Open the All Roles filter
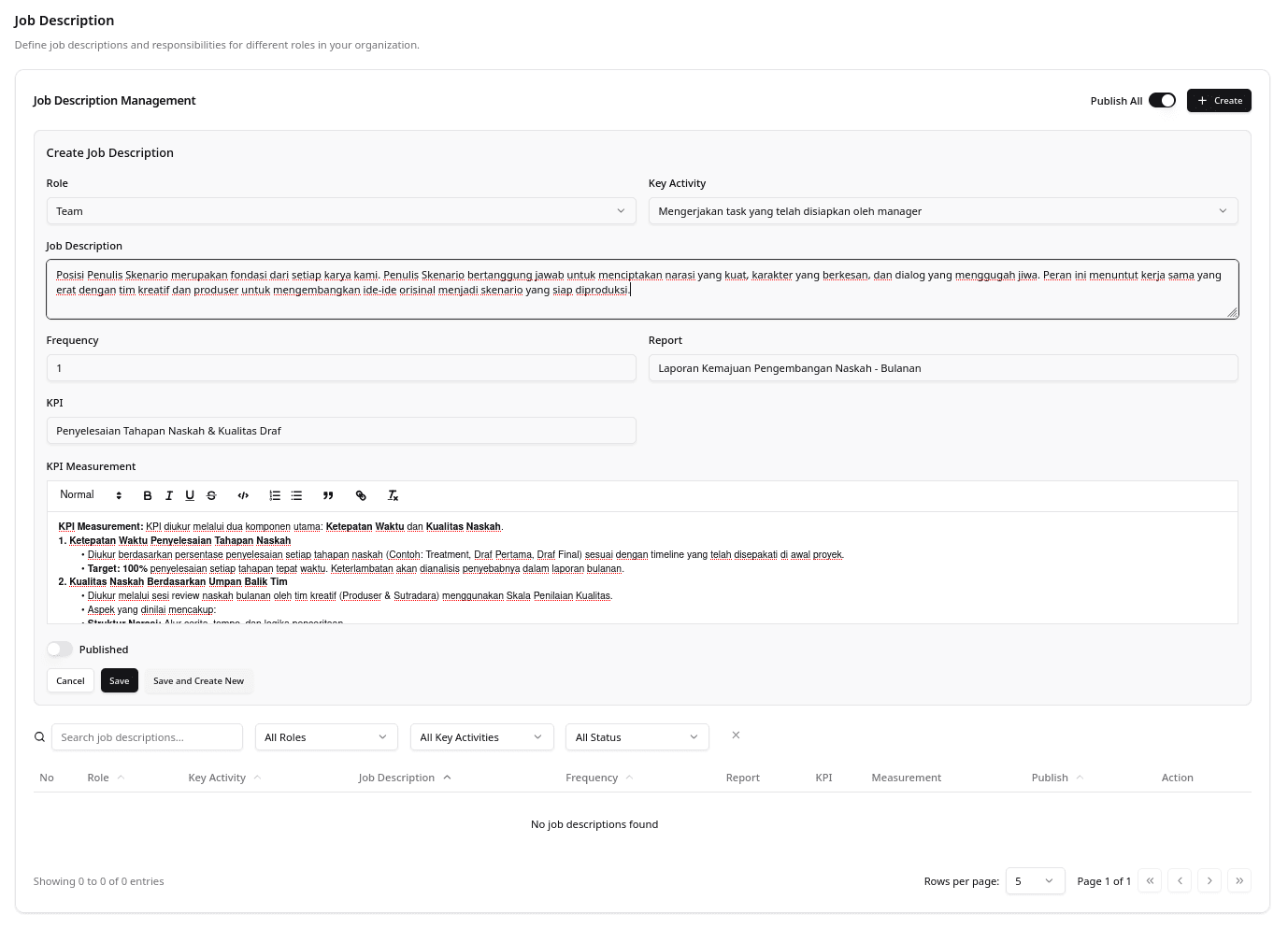 pos(326,737)
